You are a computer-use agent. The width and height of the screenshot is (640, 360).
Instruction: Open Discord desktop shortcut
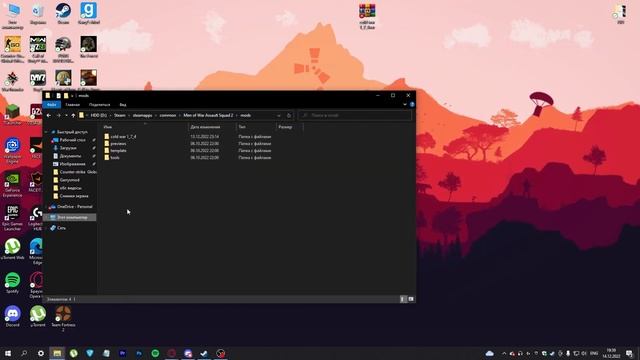pyautogui.click(x=13, y=316)
